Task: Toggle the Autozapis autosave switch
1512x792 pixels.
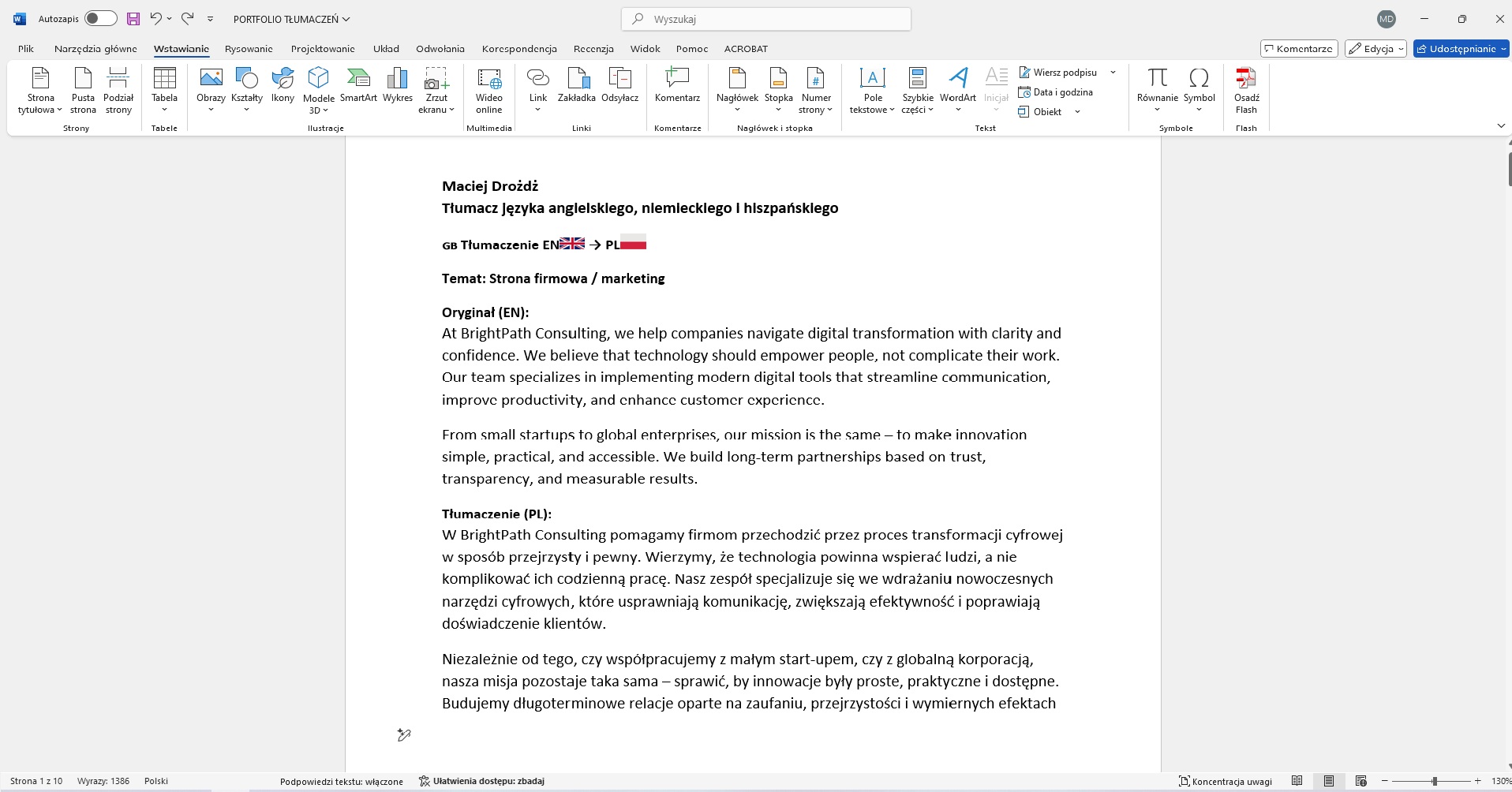Action: coord(100,19)
